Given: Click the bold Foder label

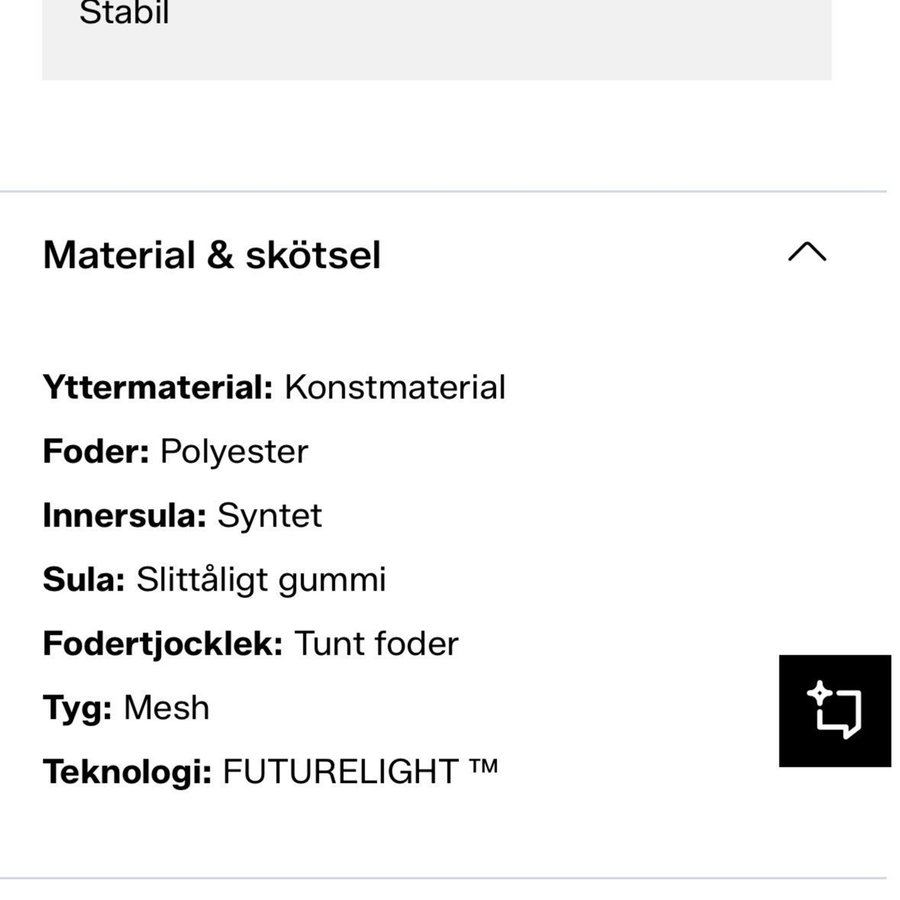Looking at the screenshot, I should (96, 451).
